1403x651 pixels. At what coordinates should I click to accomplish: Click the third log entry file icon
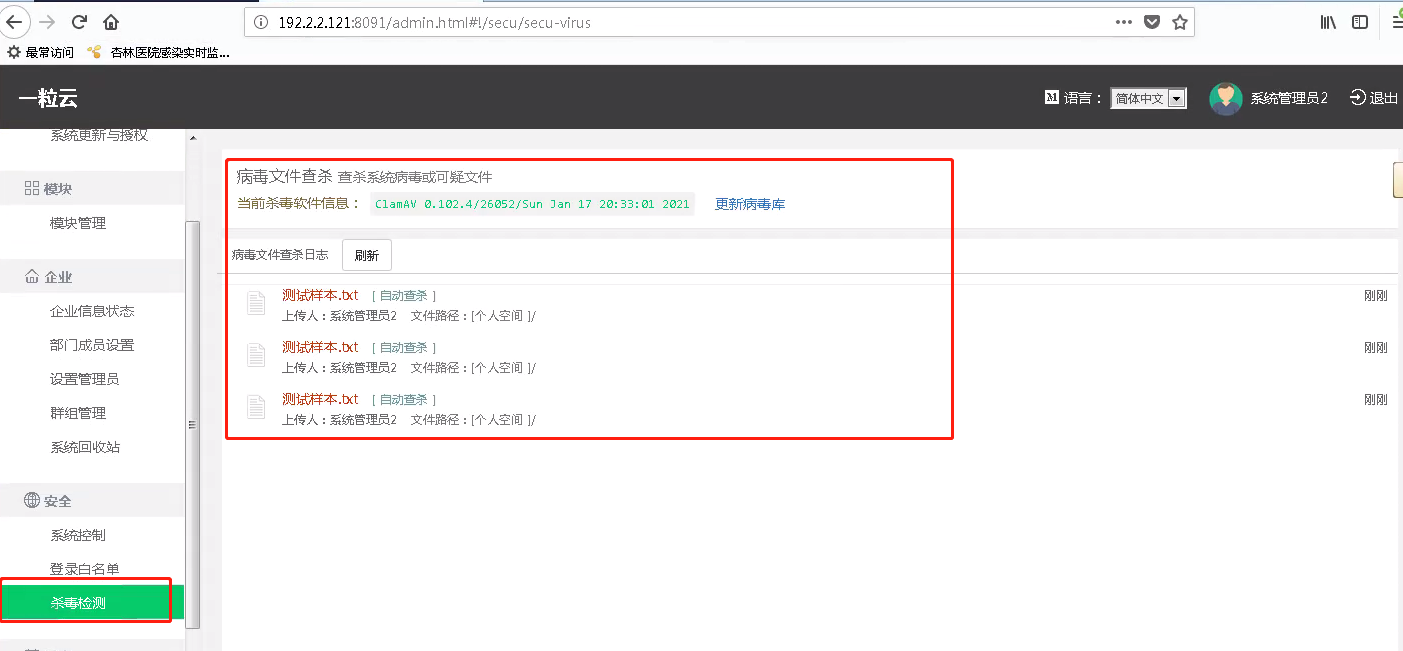point(256,407)
